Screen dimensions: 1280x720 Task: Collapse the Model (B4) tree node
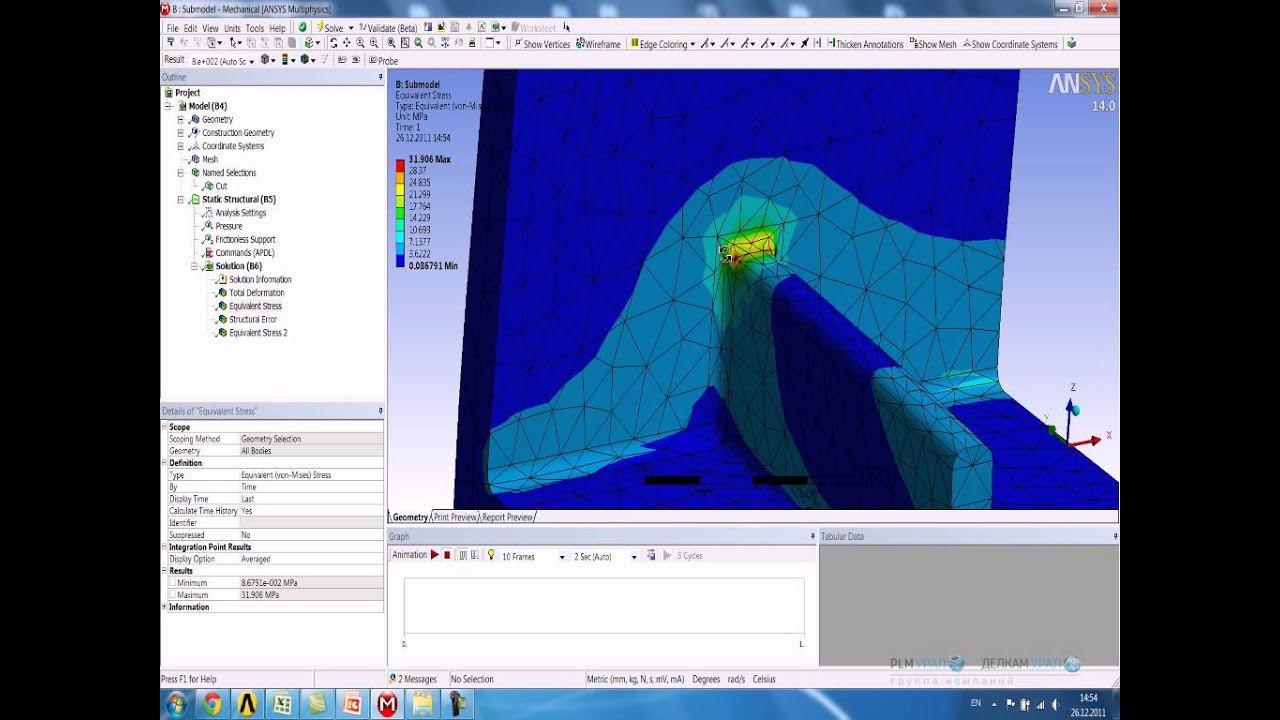coord(169,106)
